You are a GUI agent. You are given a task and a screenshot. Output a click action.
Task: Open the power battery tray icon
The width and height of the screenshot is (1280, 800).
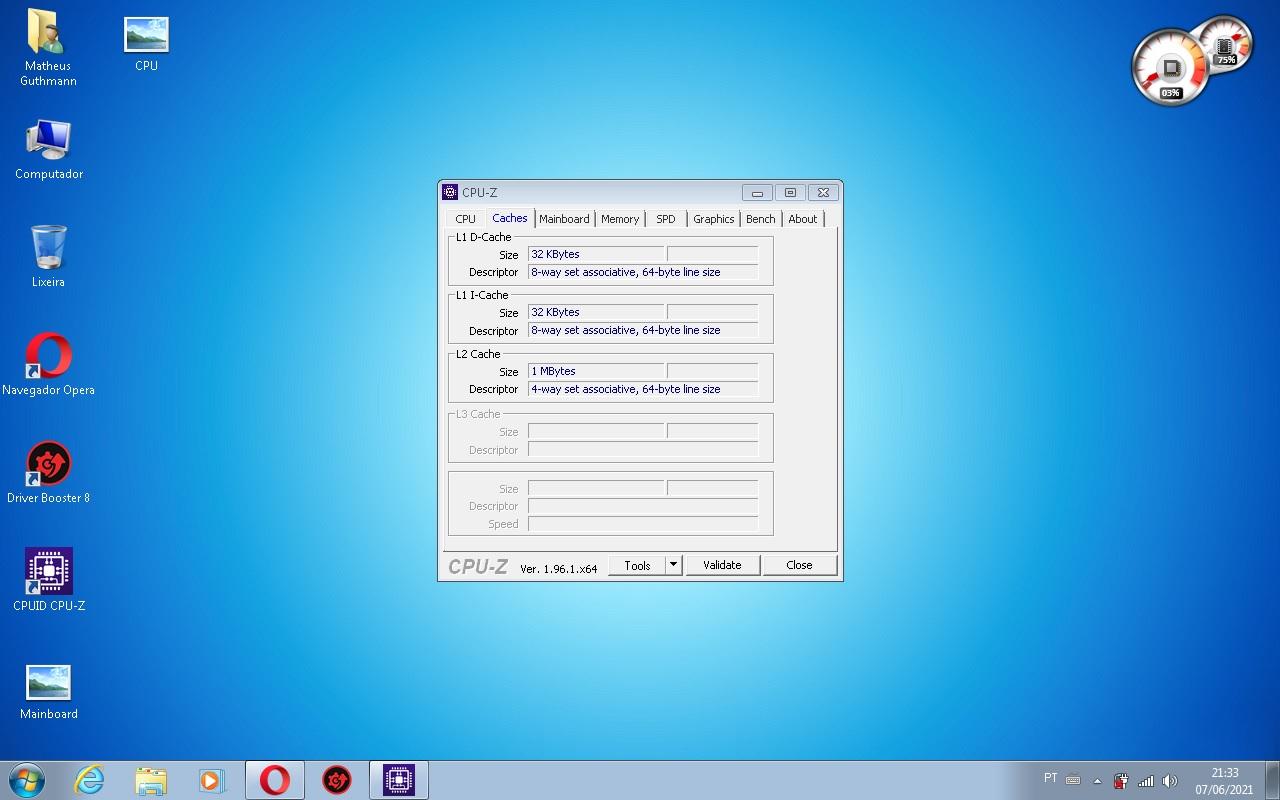coord(1121,781)
